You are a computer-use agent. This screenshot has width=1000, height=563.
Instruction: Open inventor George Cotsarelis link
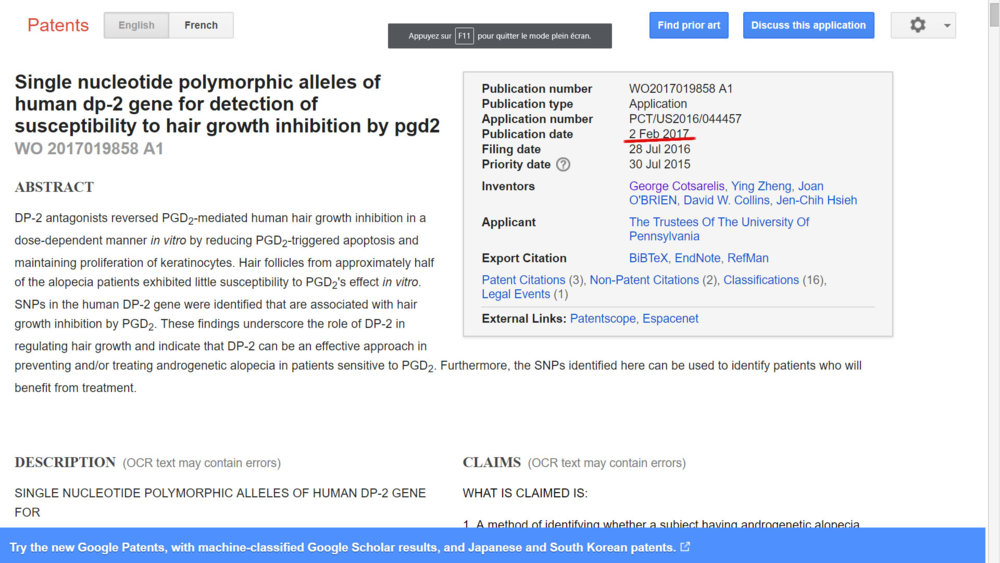(x=676, y=186)
